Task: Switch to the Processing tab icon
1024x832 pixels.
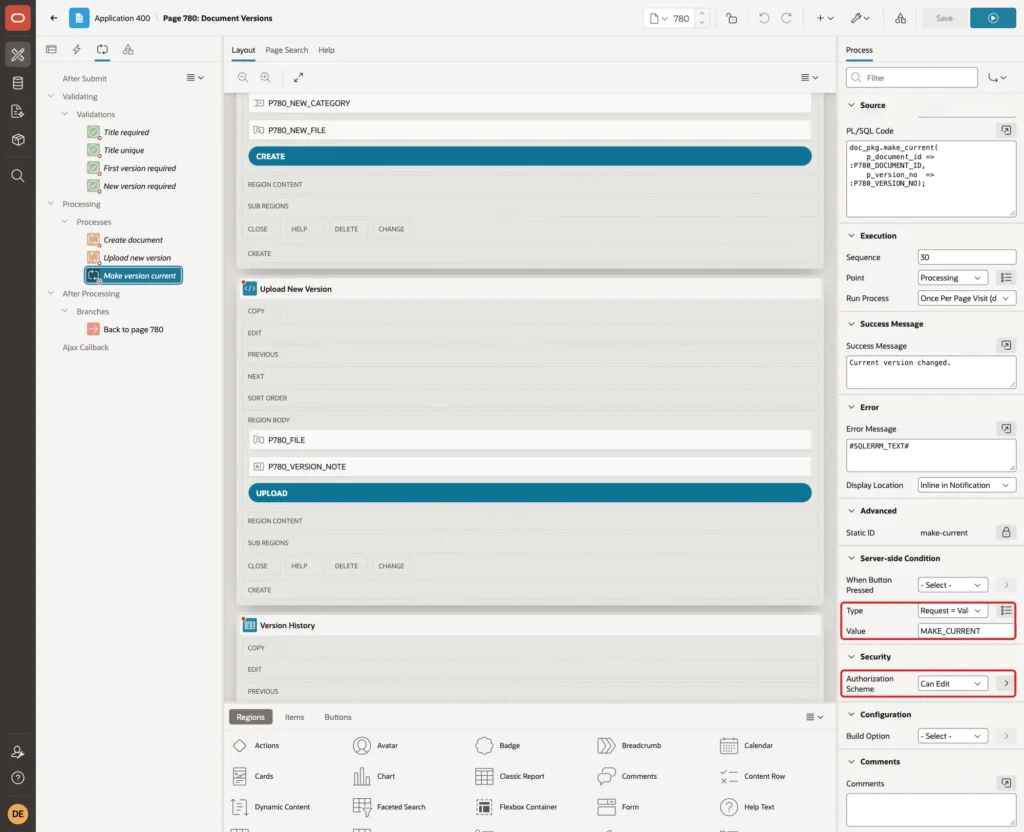Action: pos(103,50)
